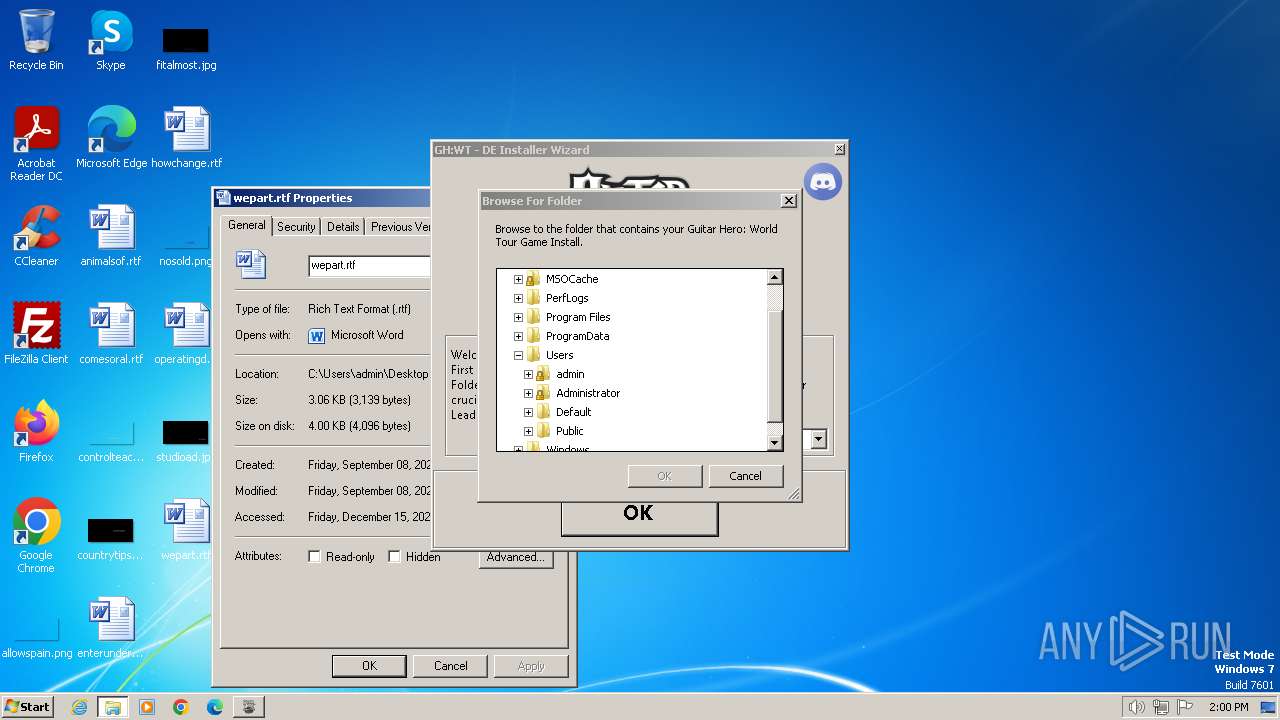This screenshot has width=1280, height=720.
Task: Click the volume icon in system tray
Action: 1136,707
